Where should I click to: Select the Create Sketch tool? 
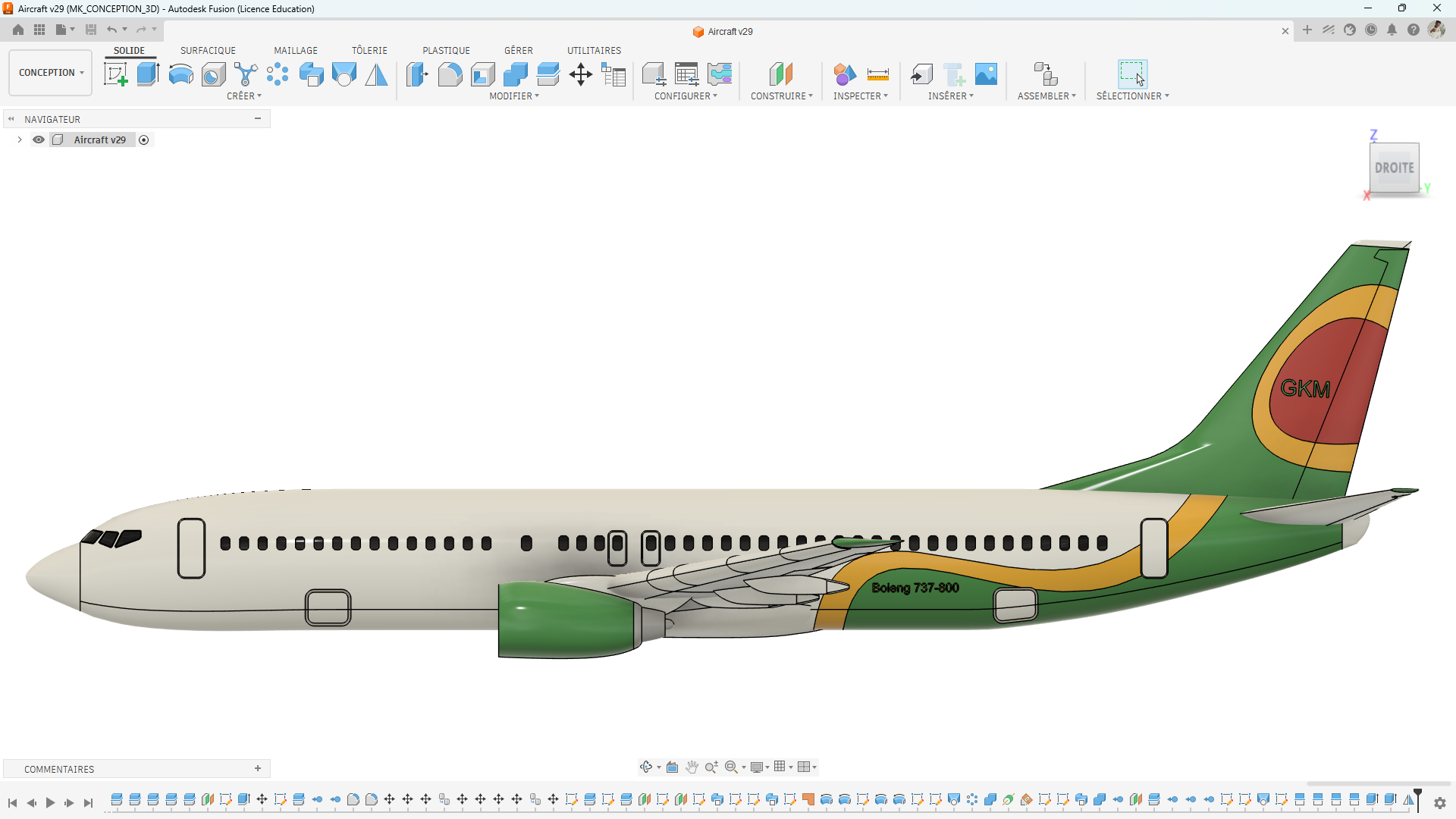(116, 74)
